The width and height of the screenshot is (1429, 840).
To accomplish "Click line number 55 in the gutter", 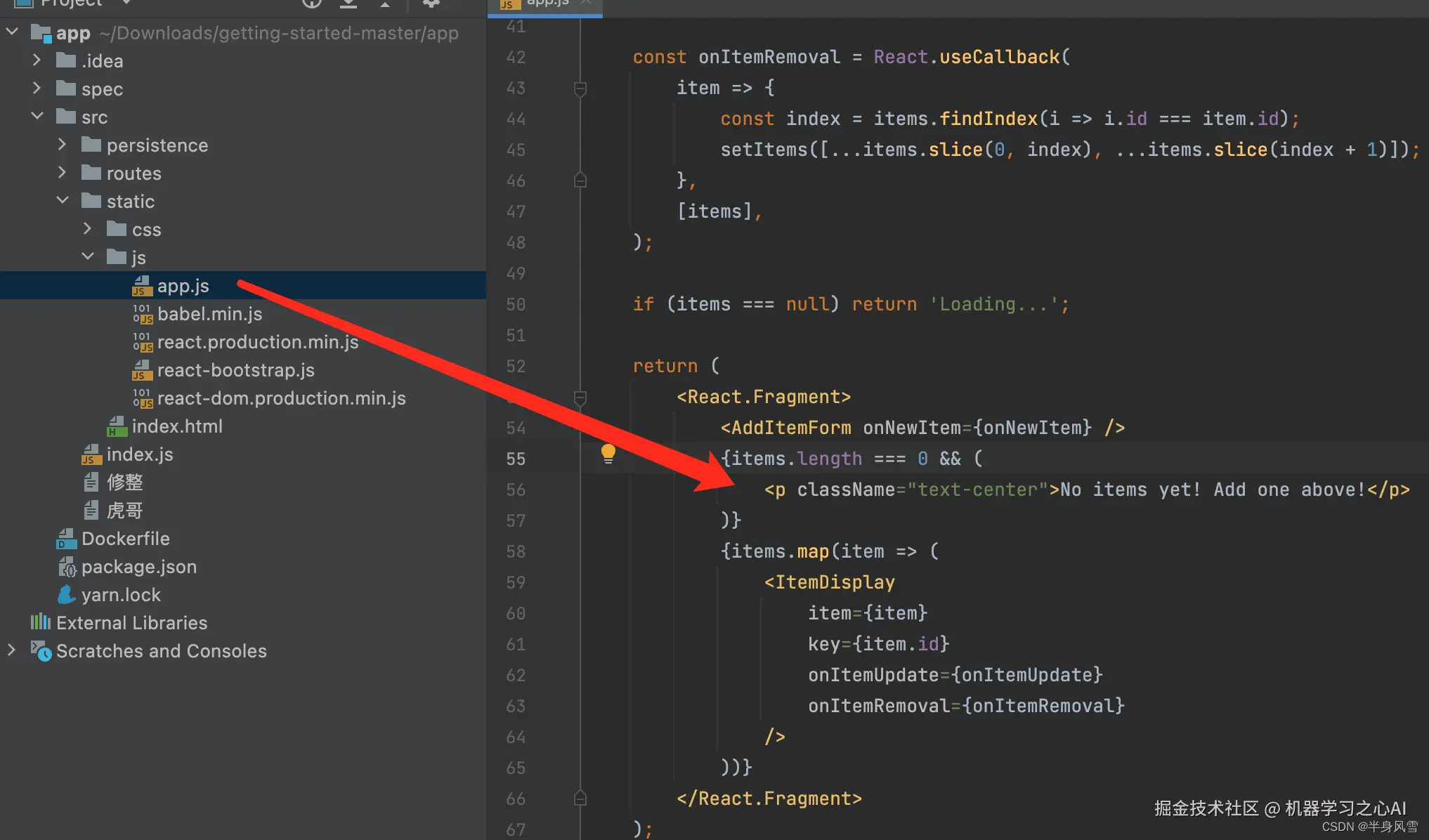I will pos(516,459).
